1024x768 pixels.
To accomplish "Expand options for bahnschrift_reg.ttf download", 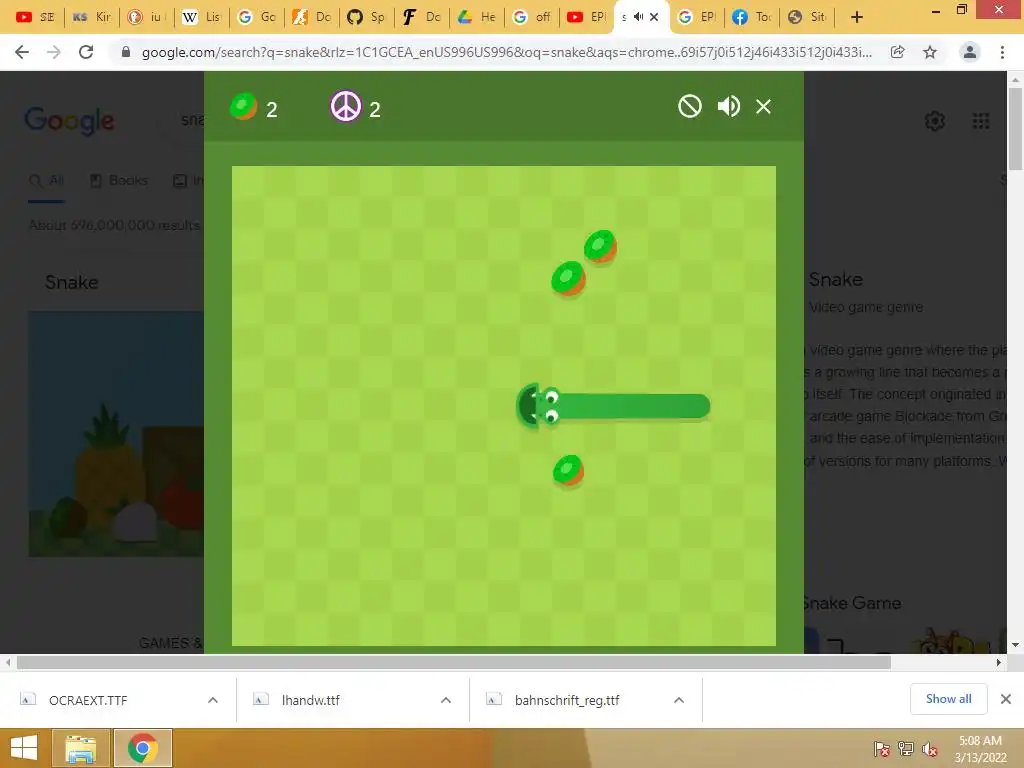I will click(x=679, y=700).
